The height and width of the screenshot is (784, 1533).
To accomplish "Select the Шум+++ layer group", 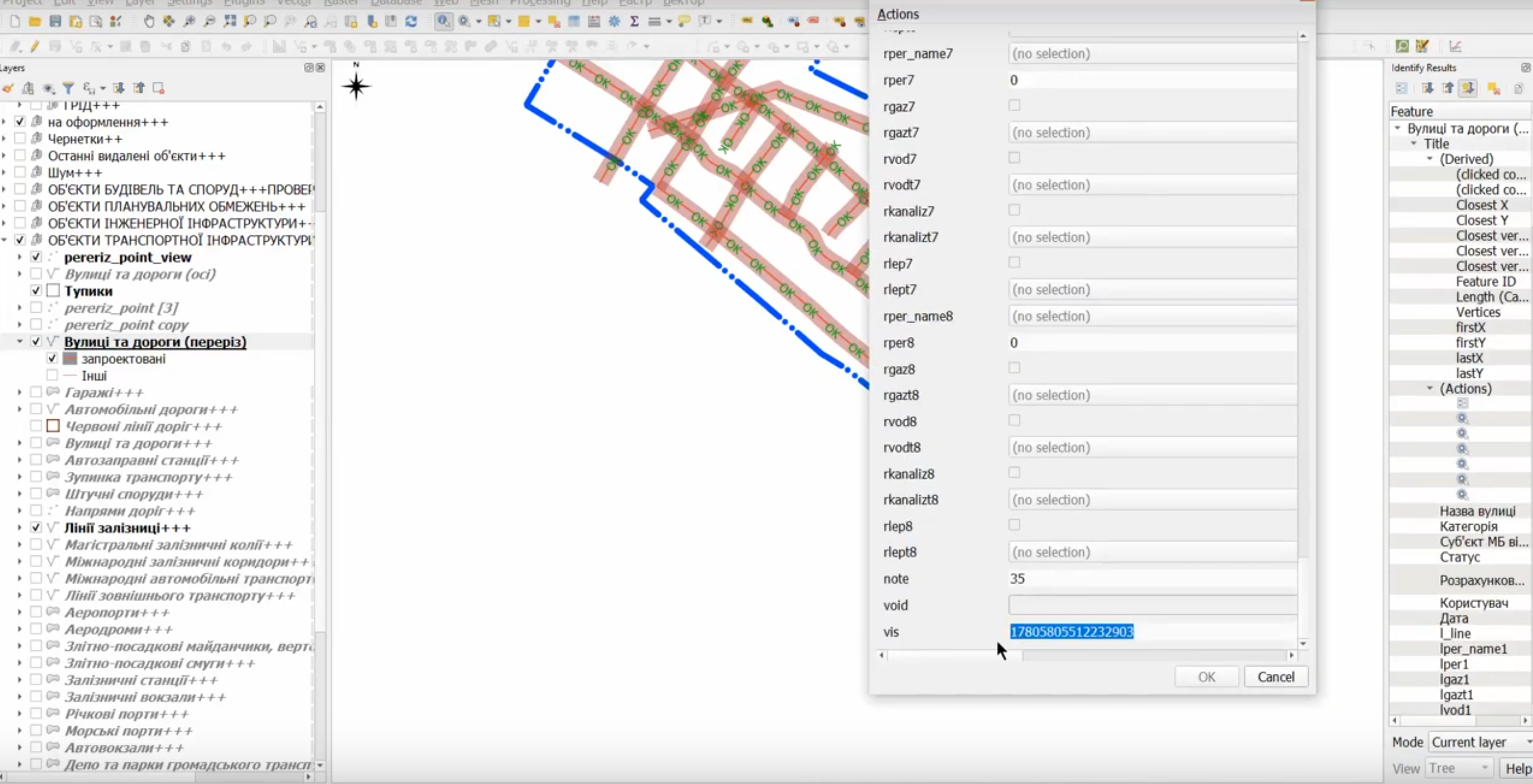I will tap(75, 173).
